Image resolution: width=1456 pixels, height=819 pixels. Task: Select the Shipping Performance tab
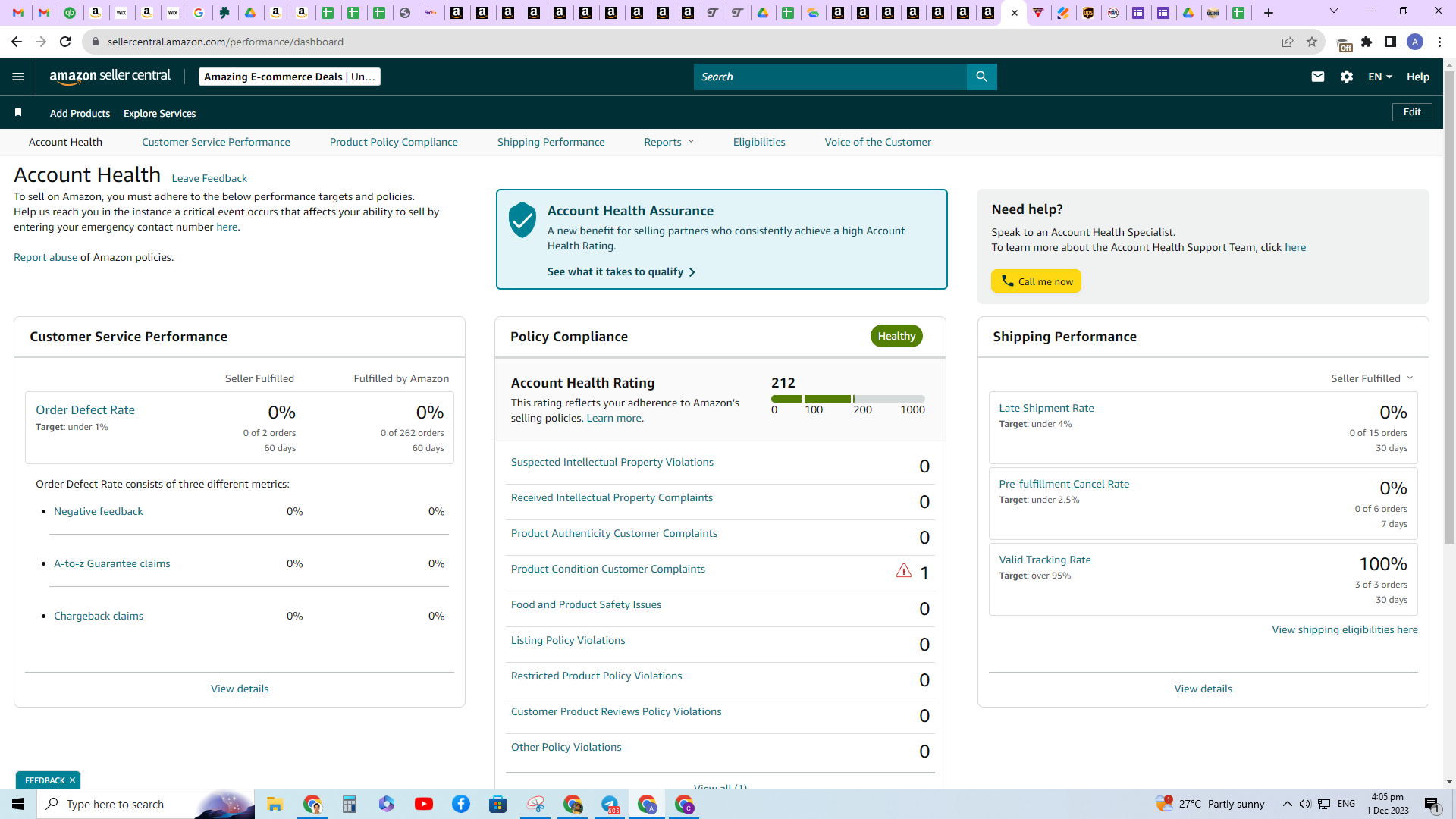[551, 142]
